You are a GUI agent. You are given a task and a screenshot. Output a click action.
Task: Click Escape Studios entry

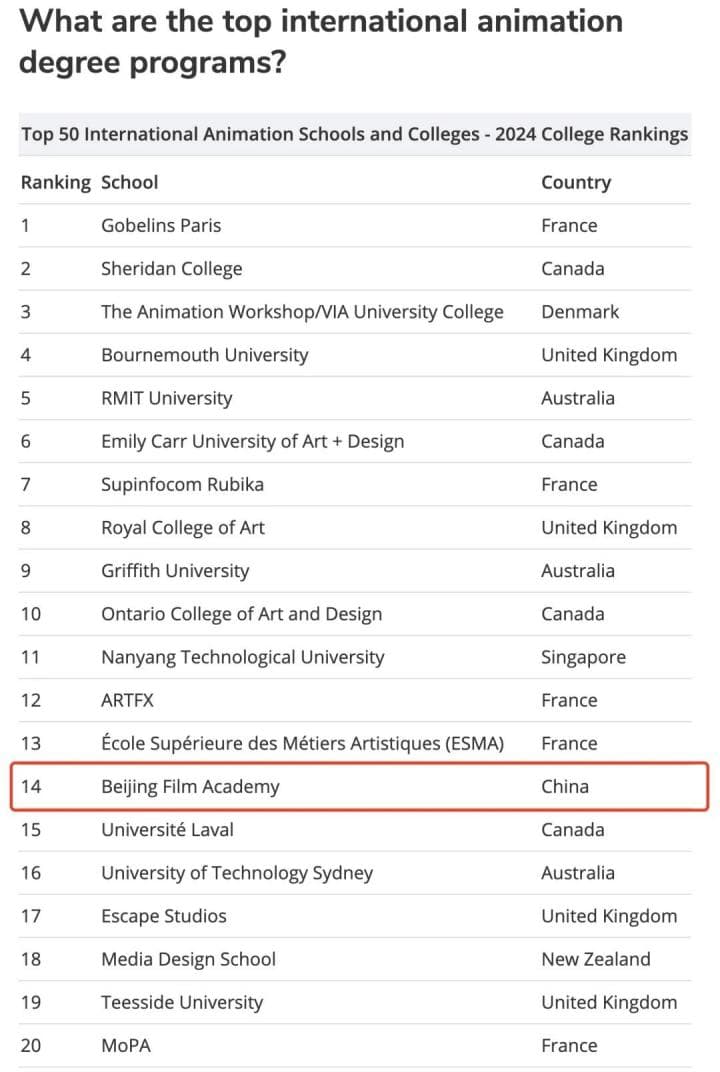click(164, 916)
